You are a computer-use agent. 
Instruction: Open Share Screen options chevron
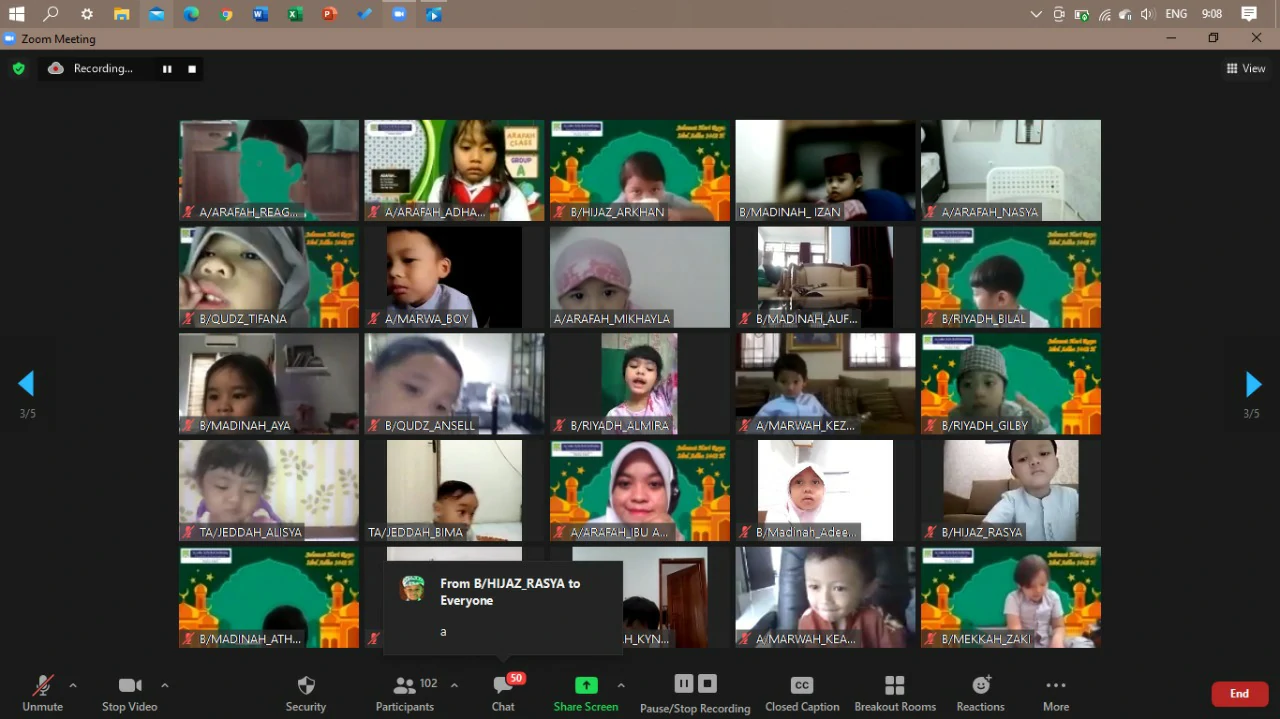pyautogui.click(x=621, y=687)
